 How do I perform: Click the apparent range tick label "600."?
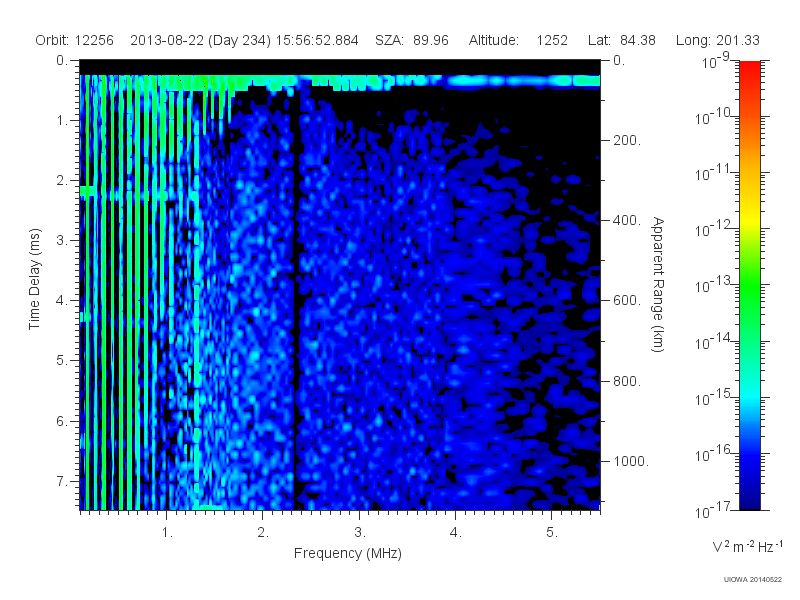(x=627, y=301)
